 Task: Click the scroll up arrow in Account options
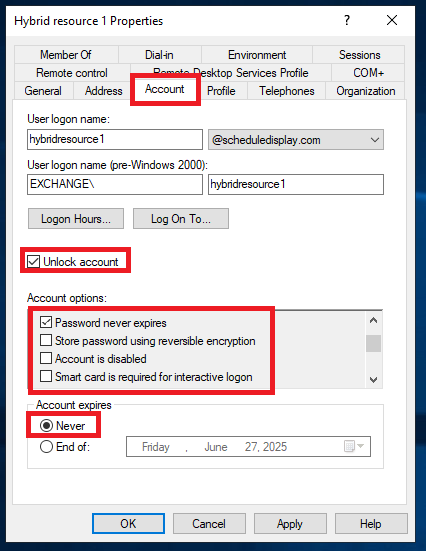click(374, 320)
